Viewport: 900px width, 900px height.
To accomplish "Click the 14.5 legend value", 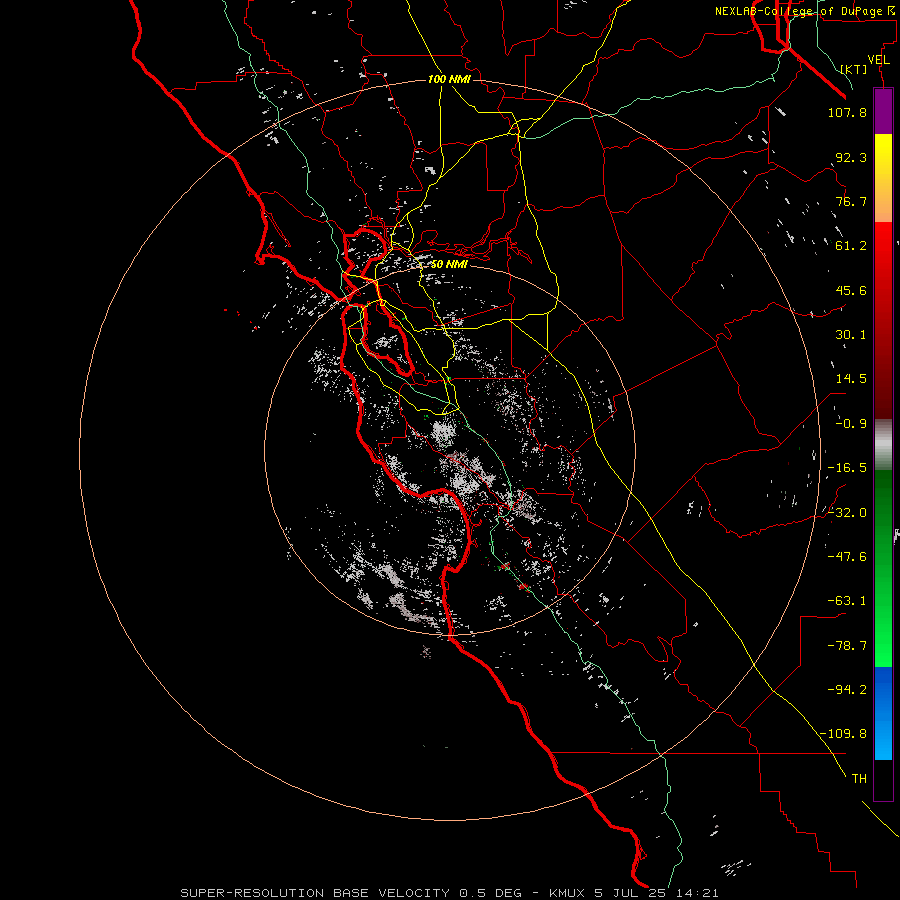I will pos(851,379).
